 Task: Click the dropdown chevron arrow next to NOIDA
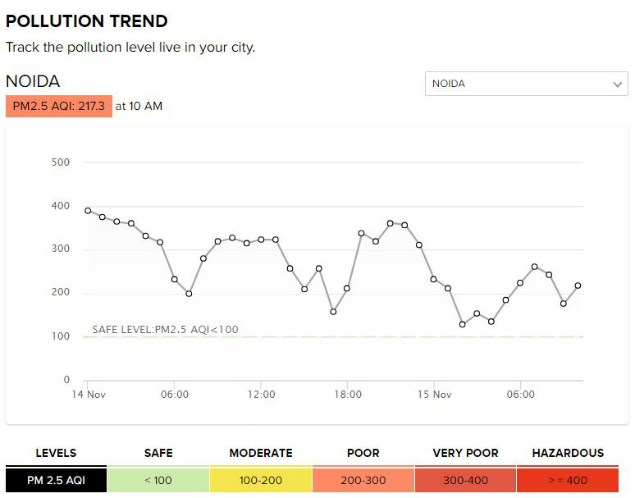point(617,84)
